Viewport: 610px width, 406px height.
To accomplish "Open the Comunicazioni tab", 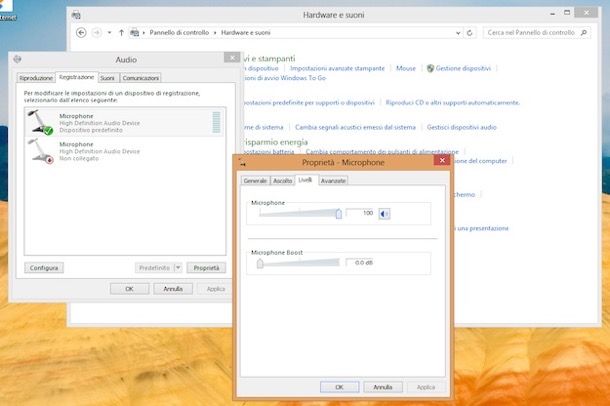I will [141, 77].
